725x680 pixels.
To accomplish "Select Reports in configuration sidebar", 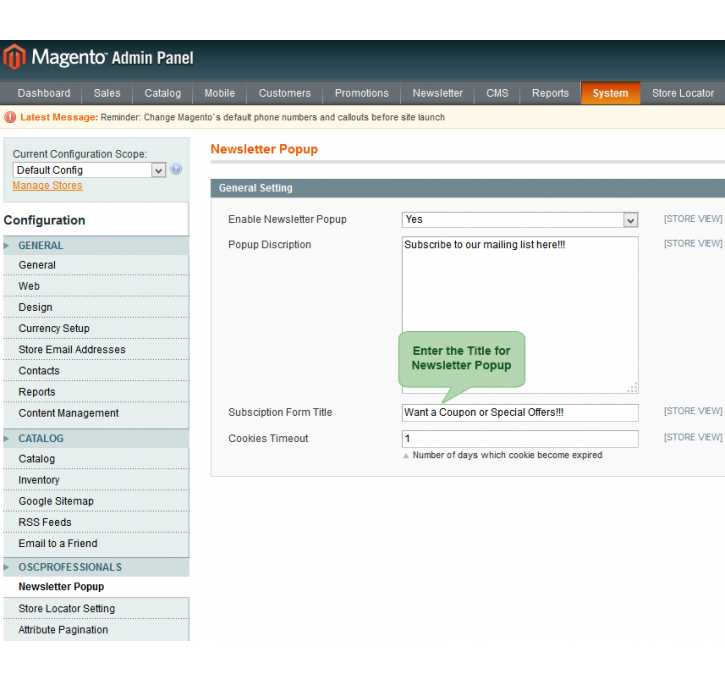I will (x=96, y=392).
